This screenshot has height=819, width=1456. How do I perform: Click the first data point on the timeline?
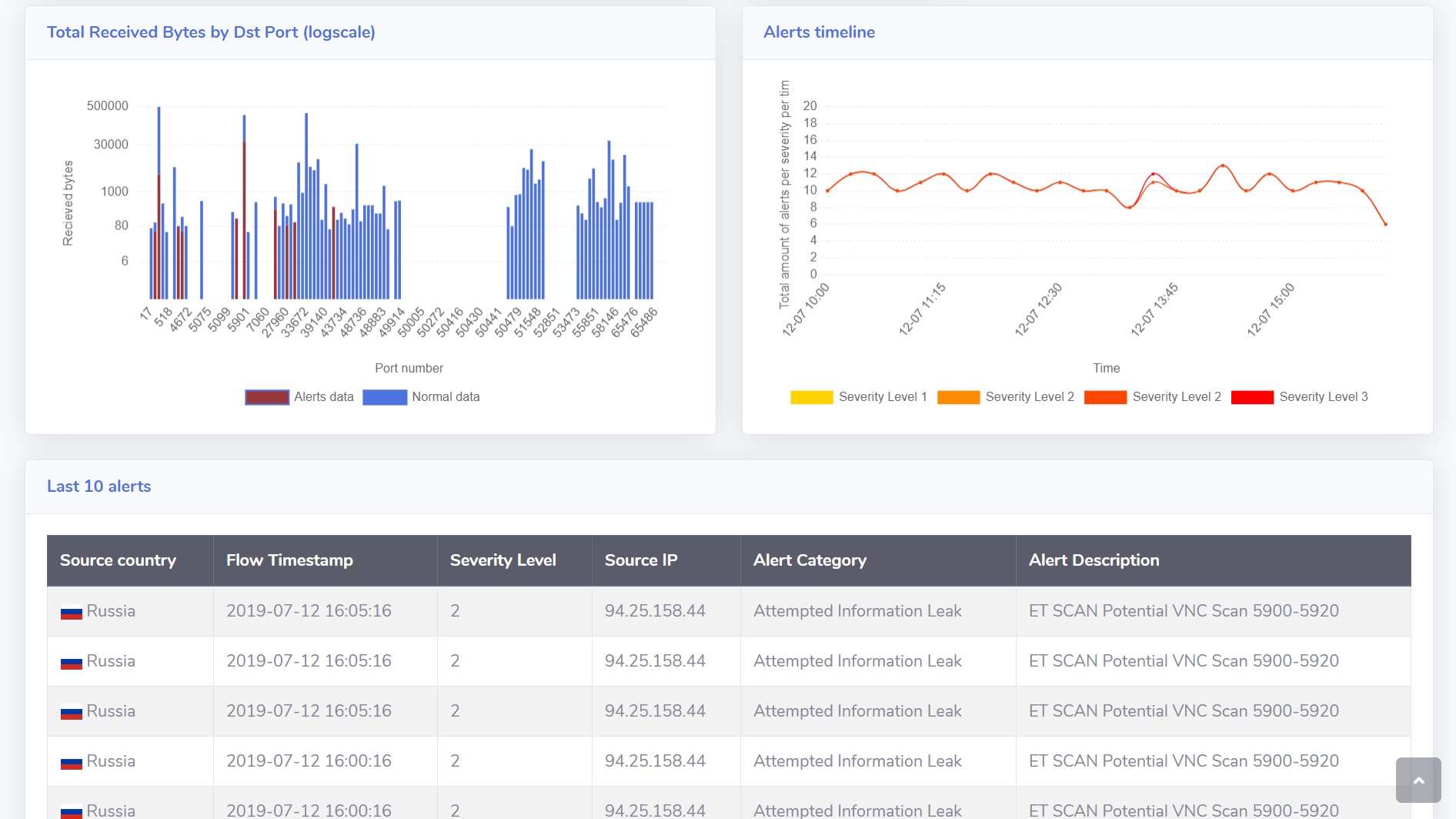[827, 190]
